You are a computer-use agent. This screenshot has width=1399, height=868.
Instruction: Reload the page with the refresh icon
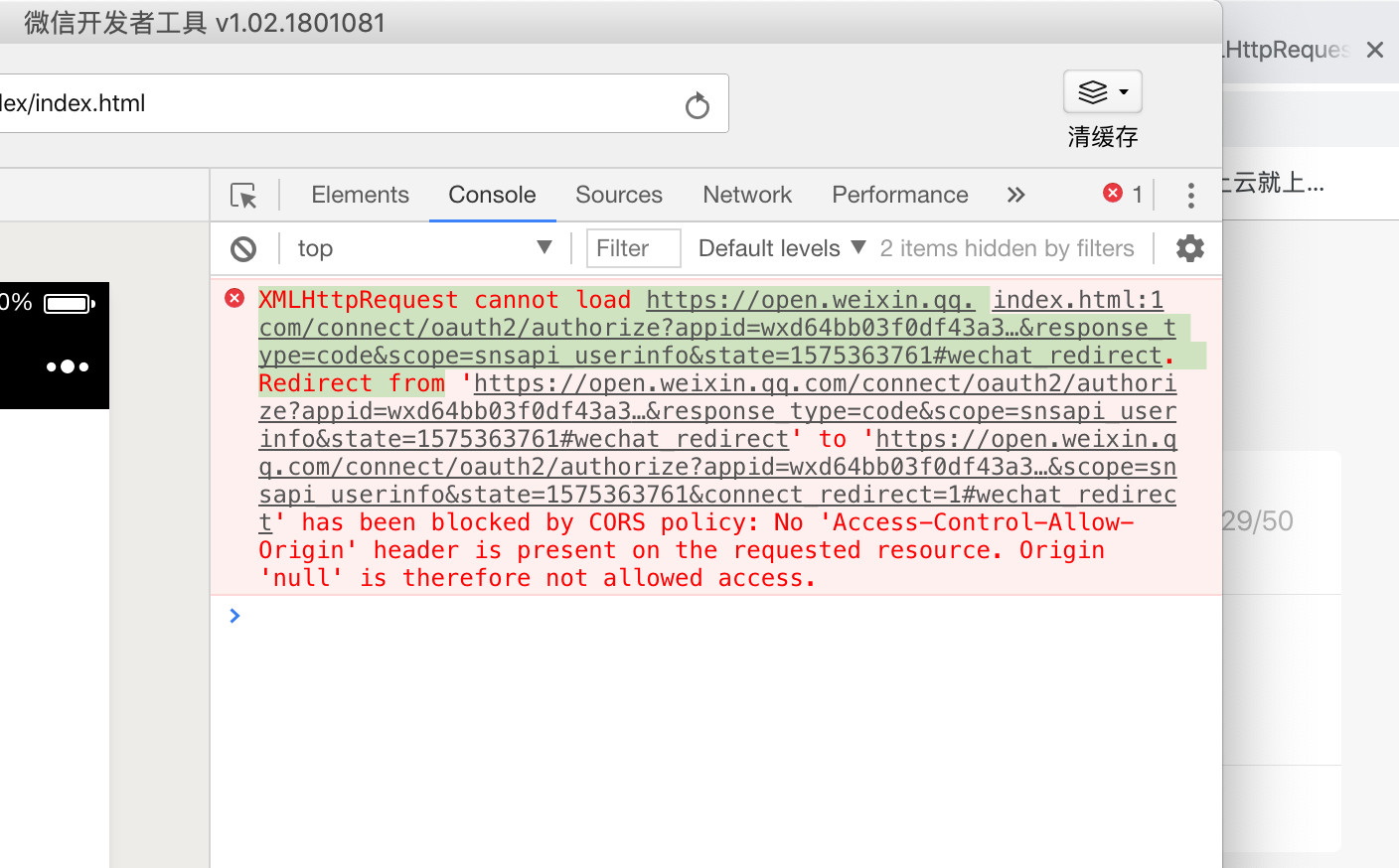coord(698,104)
